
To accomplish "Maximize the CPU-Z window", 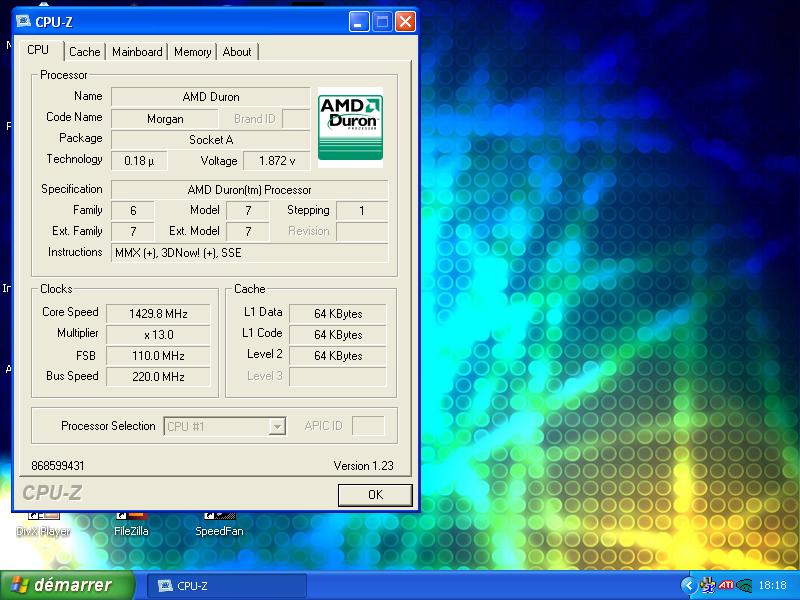I will tap(382, 21).
